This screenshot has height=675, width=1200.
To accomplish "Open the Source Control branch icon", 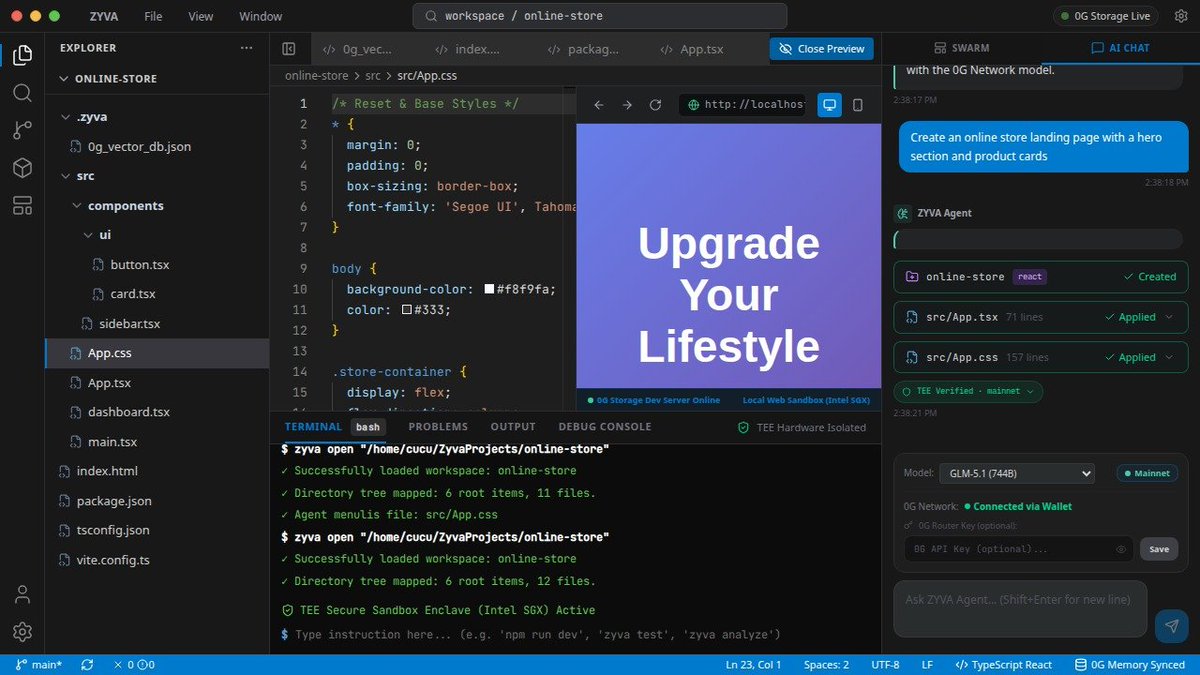I will (22, 130).
